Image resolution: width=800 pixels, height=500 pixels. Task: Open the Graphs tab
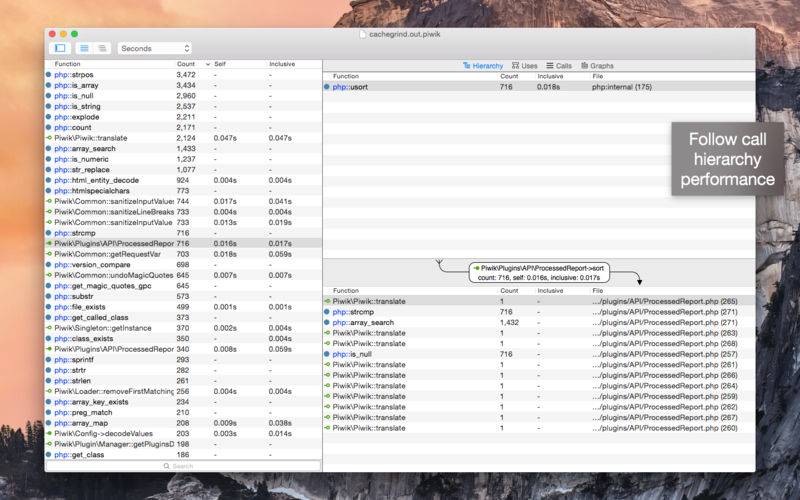tap(597, 66)
